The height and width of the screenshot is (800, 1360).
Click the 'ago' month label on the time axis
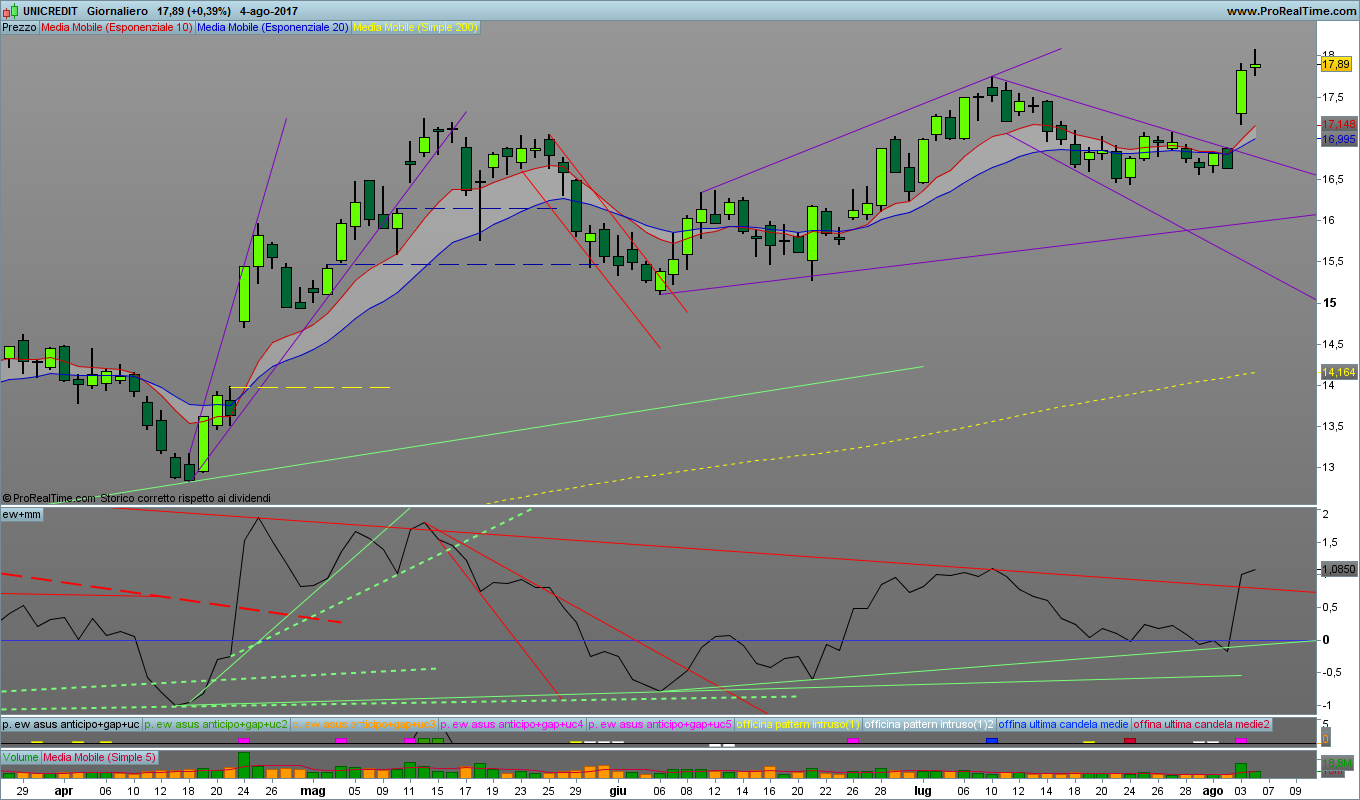coord(1212,790)
